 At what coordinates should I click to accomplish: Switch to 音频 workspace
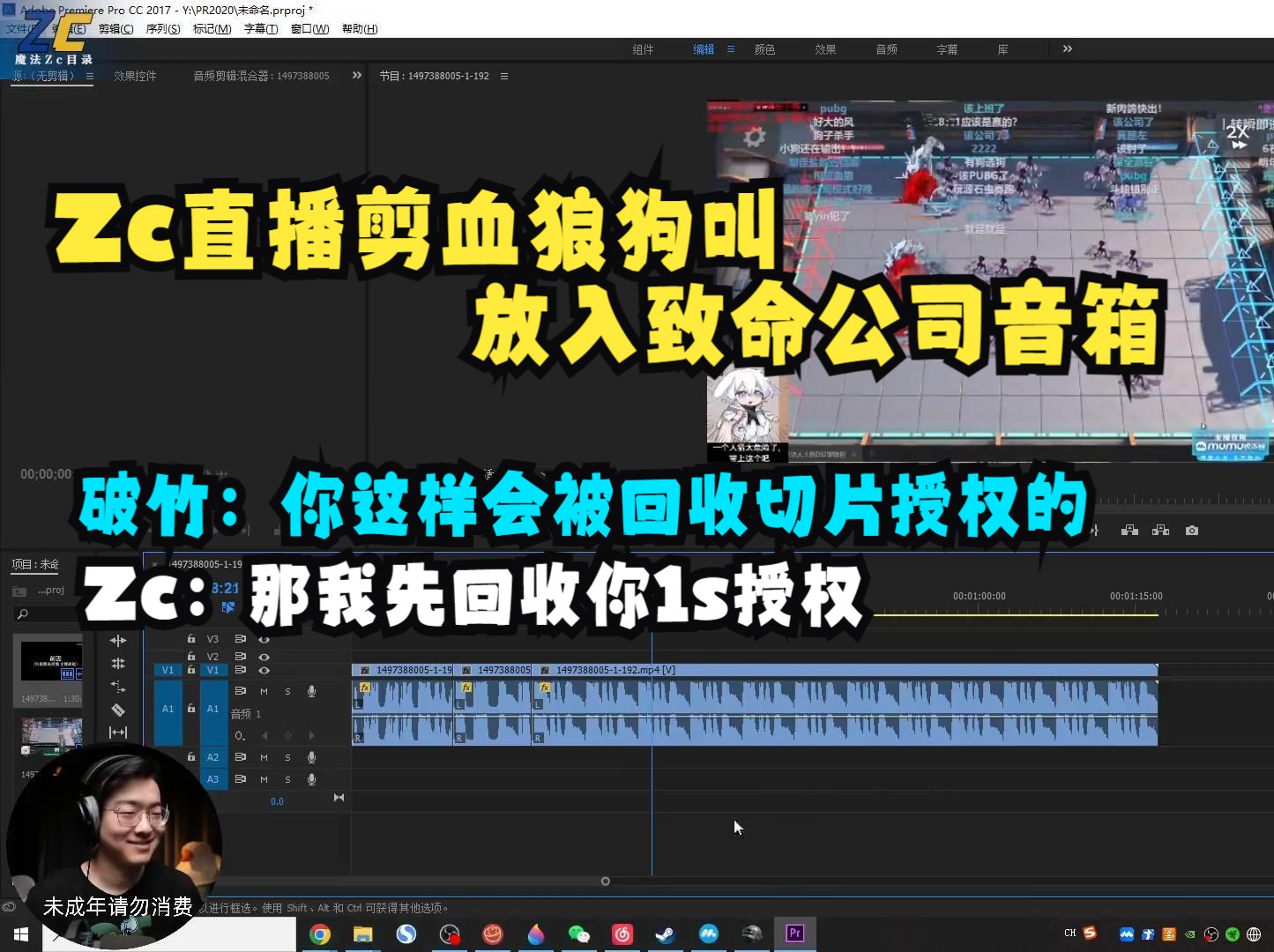[x=886, y=49]
